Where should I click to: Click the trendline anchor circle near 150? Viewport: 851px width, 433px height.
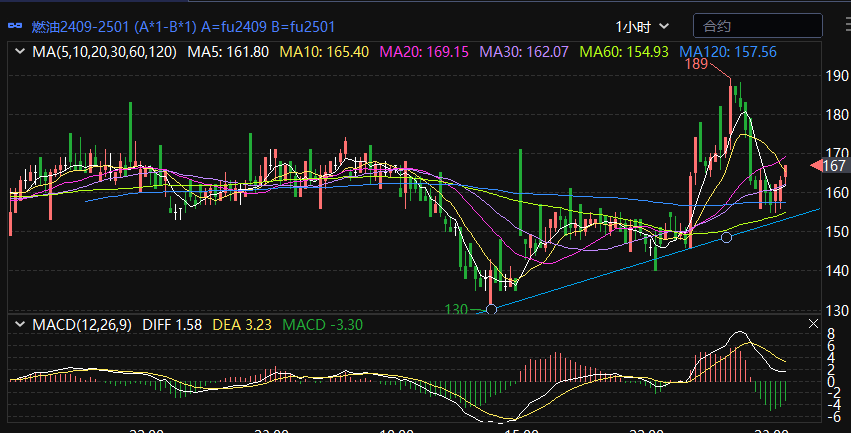[727, 237]
